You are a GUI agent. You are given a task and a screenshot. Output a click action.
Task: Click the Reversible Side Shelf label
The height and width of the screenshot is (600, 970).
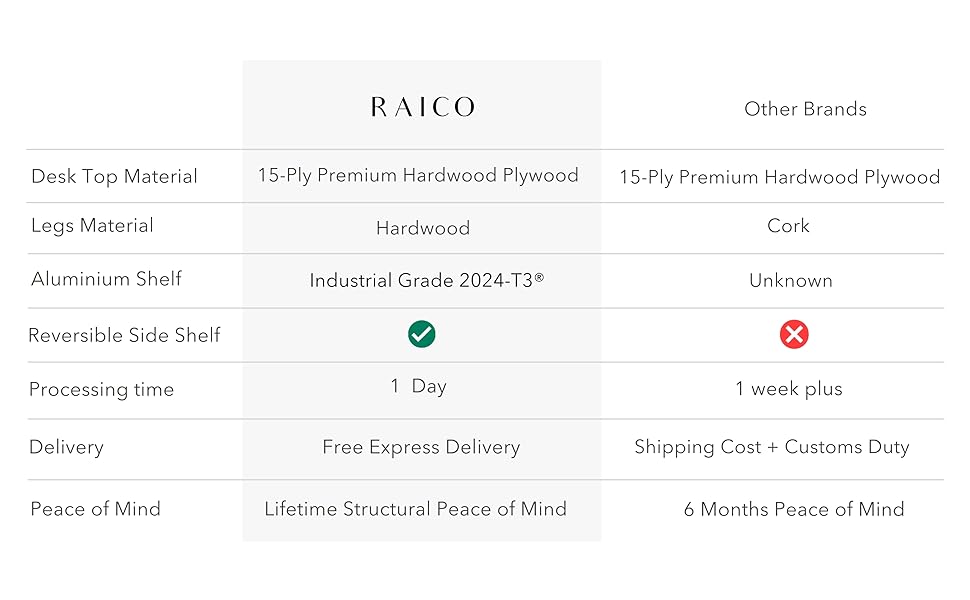tap(124, 336)
